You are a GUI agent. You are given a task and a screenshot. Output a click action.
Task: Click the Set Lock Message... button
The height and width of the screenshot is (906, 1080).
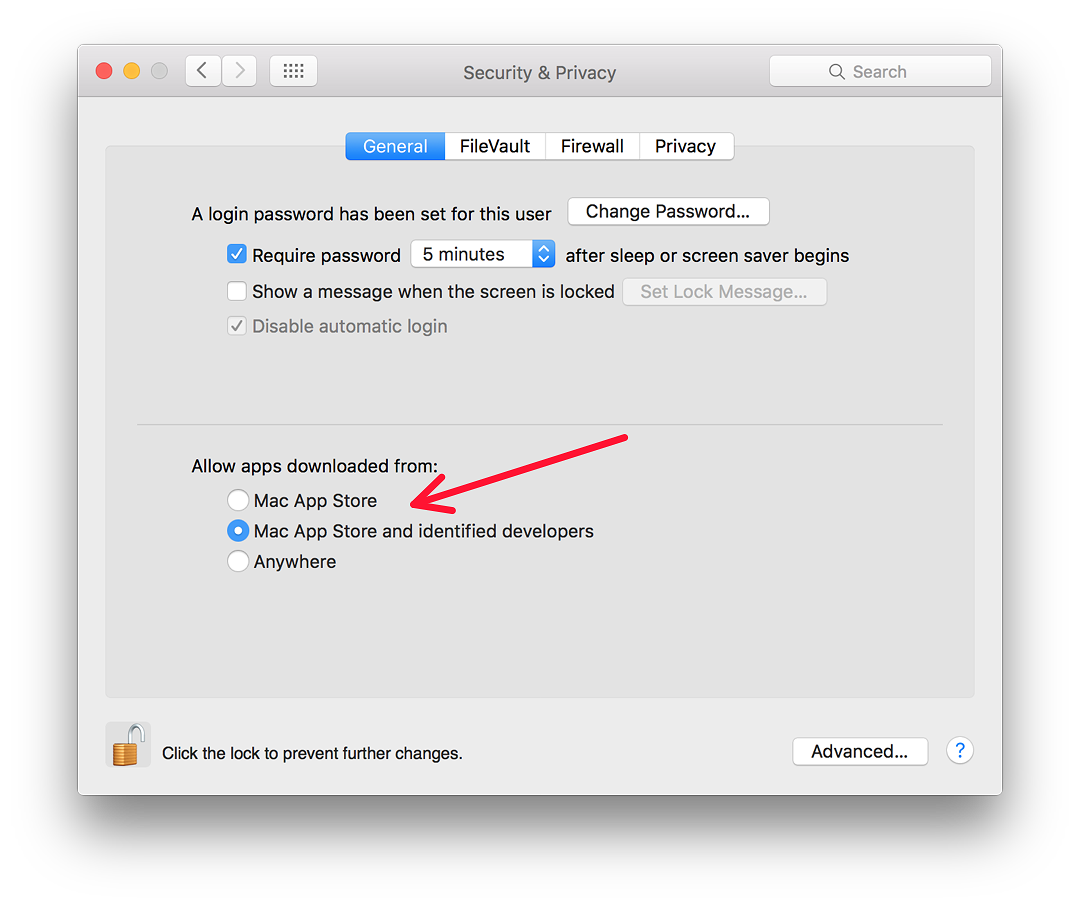[725, 291]
